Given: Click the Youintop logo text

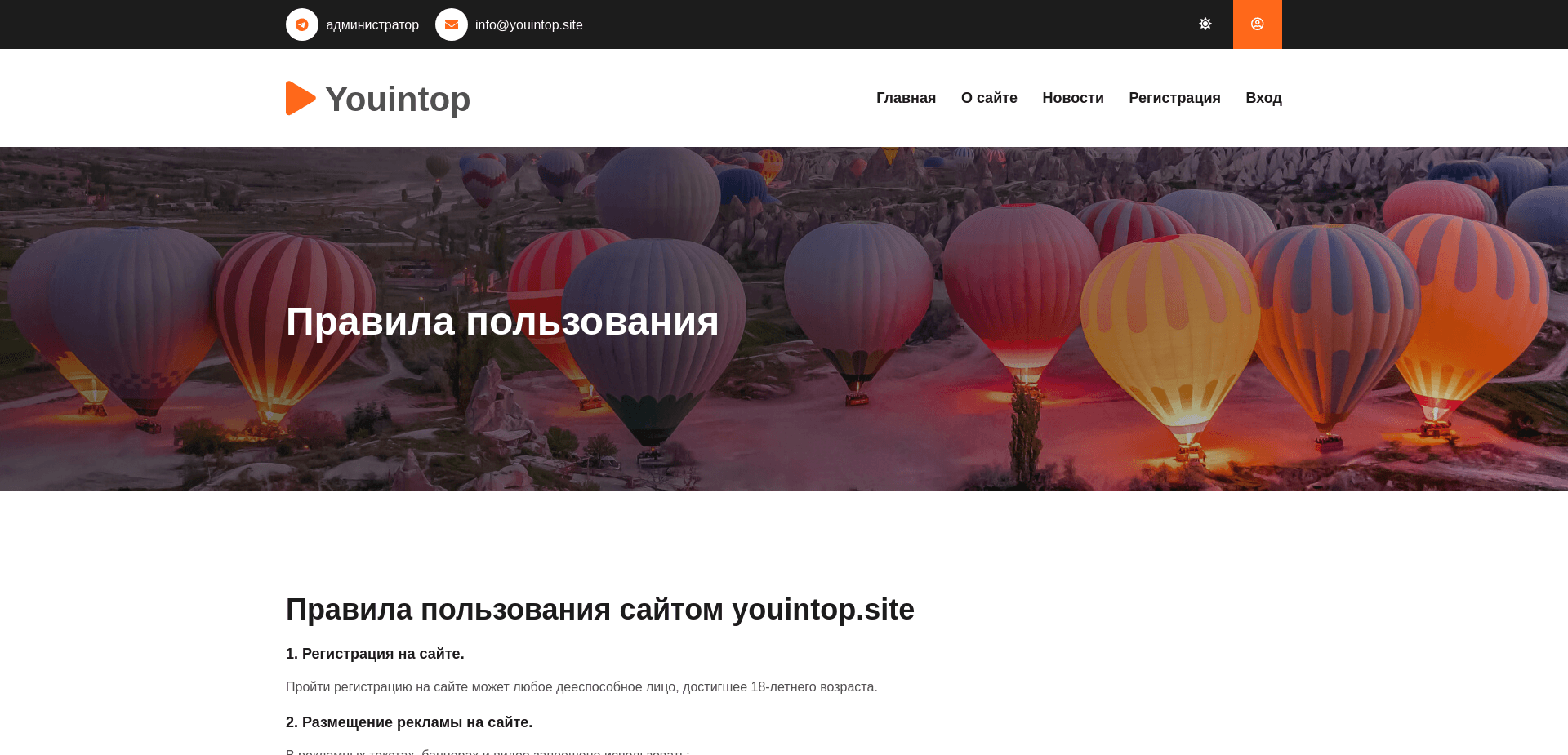Looking at the screenshot, I should pos(397,98).
